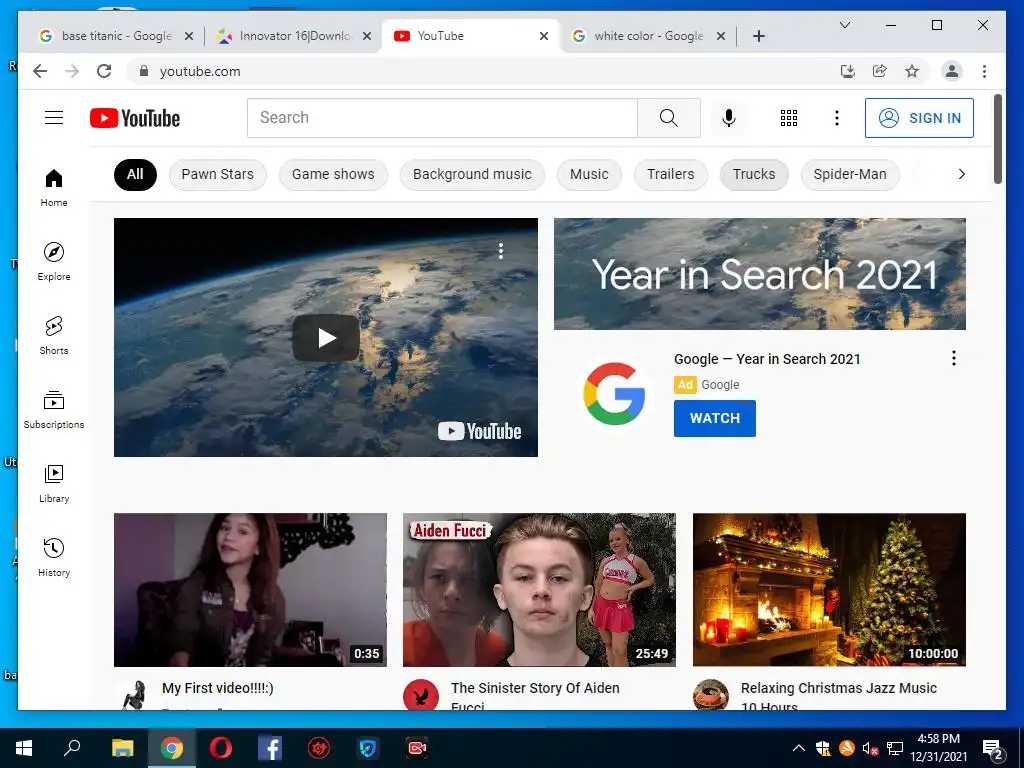Open Shorts in the sidebar

point(54,336)
